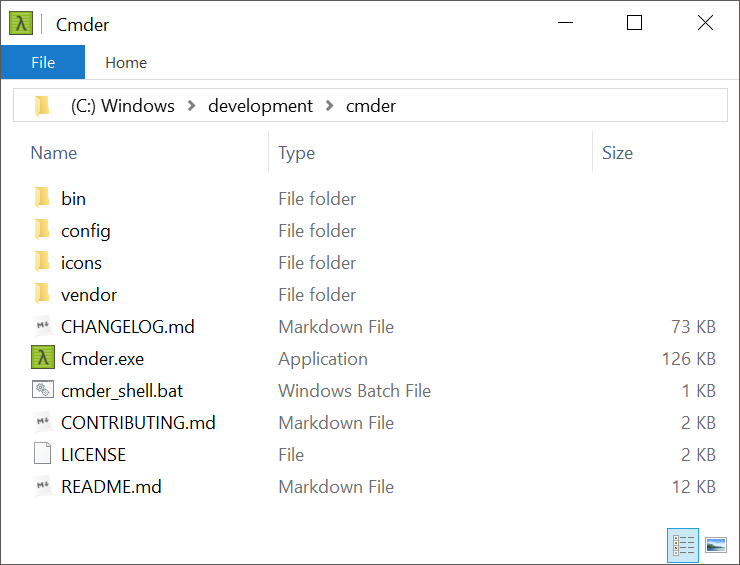Image resolution: width=740 pixels, height=565 pixels.
Task: Select the file name config
Action: click(x=86, y=231)
